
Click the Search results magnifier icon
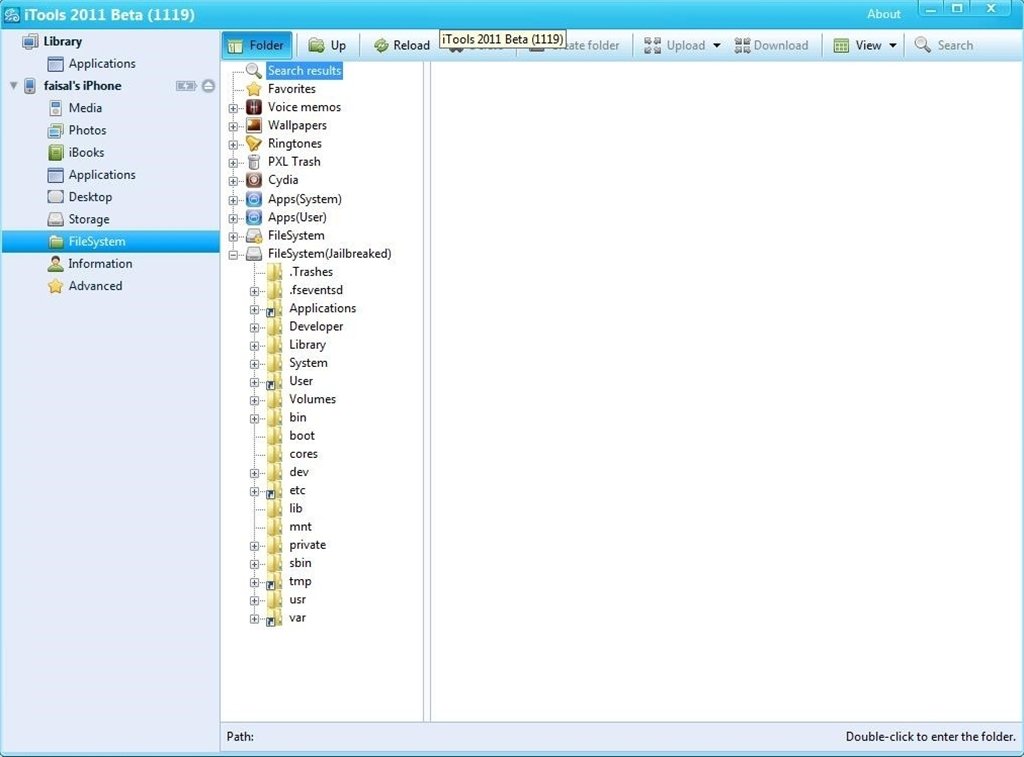click(254, 71)
